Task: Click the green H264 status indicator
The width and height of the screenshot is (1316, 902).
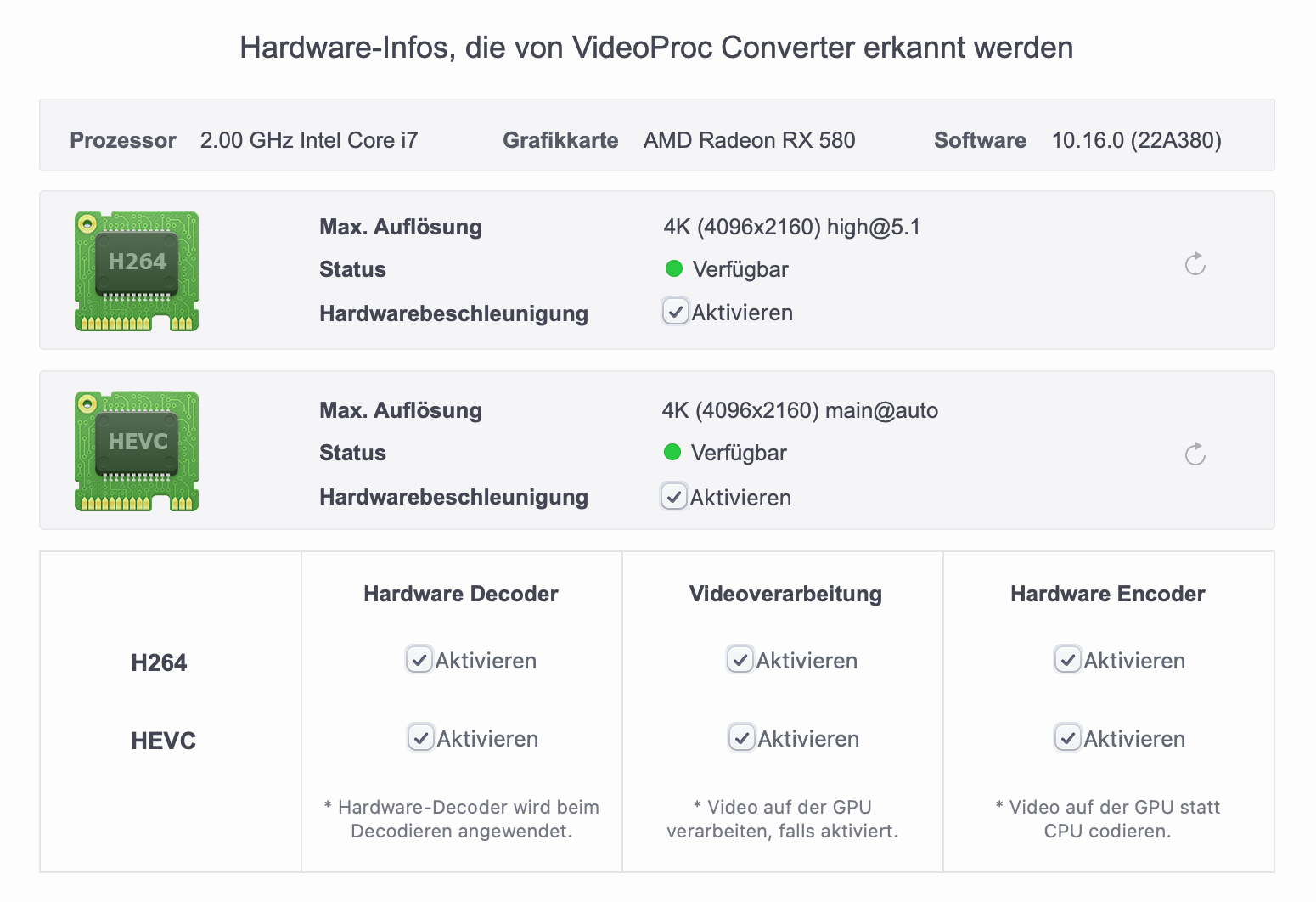Action: [674, 269]
